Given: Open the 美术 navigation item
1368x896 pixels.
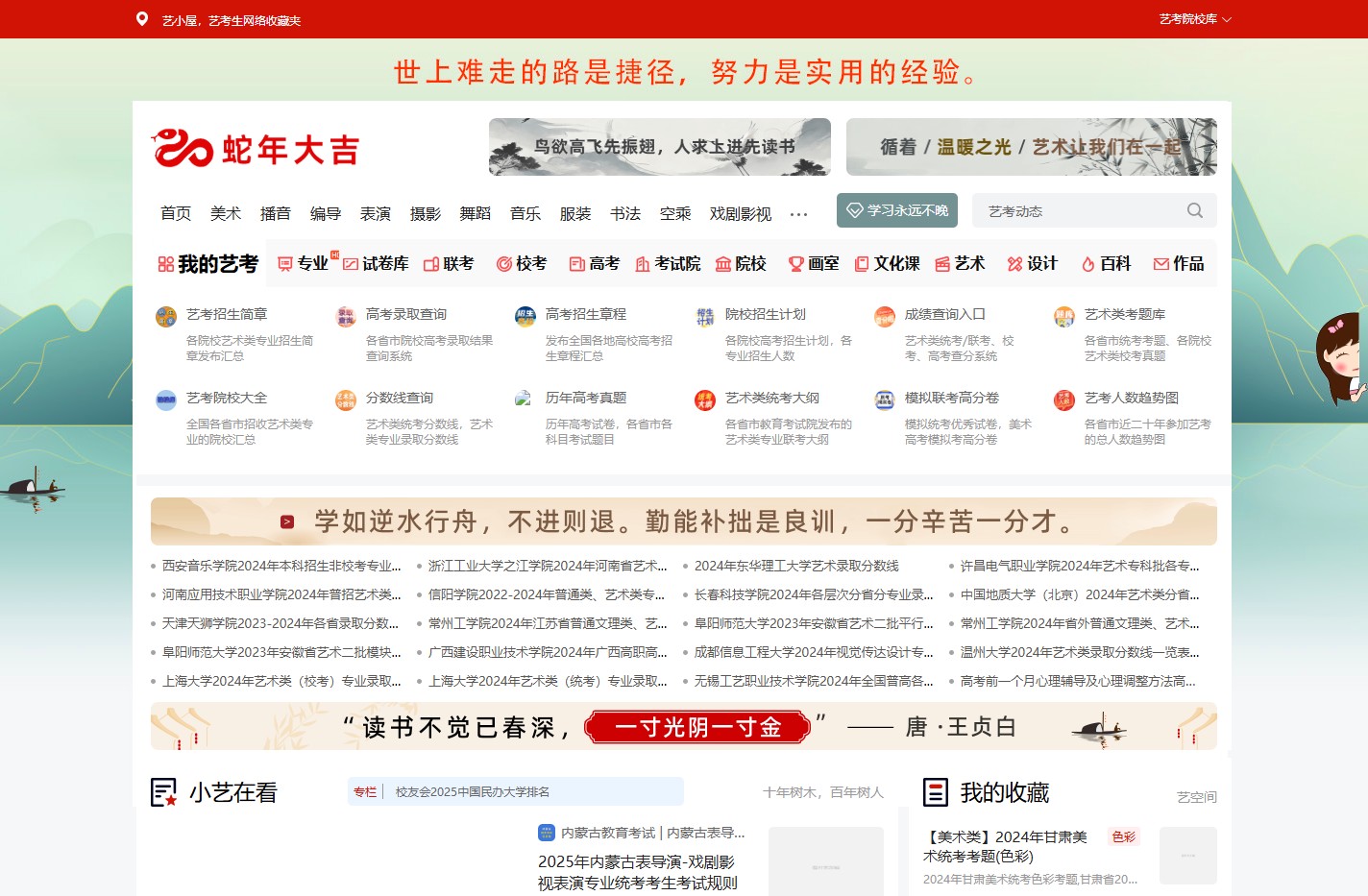Looking at the screenshot, I should point(226,213).
